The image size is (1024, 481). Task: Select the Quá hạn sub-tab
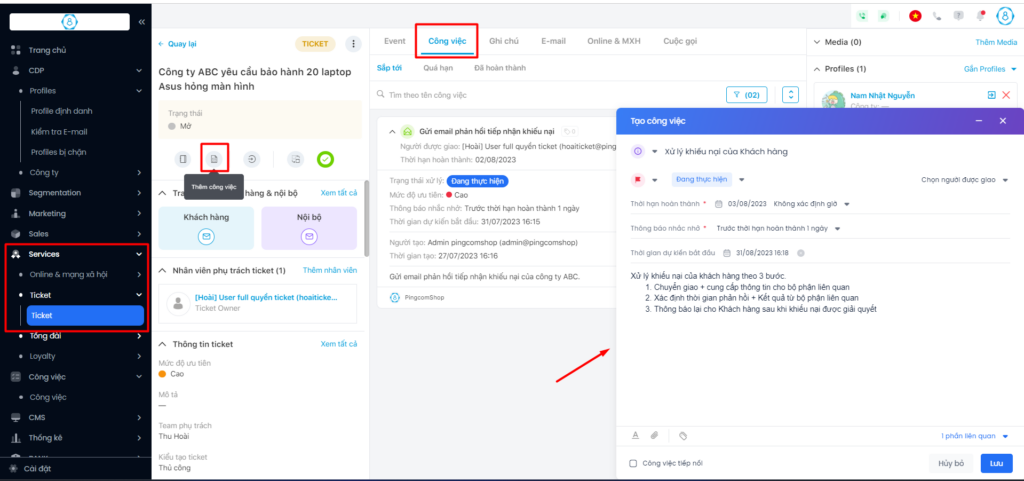[x=437, y=68]
